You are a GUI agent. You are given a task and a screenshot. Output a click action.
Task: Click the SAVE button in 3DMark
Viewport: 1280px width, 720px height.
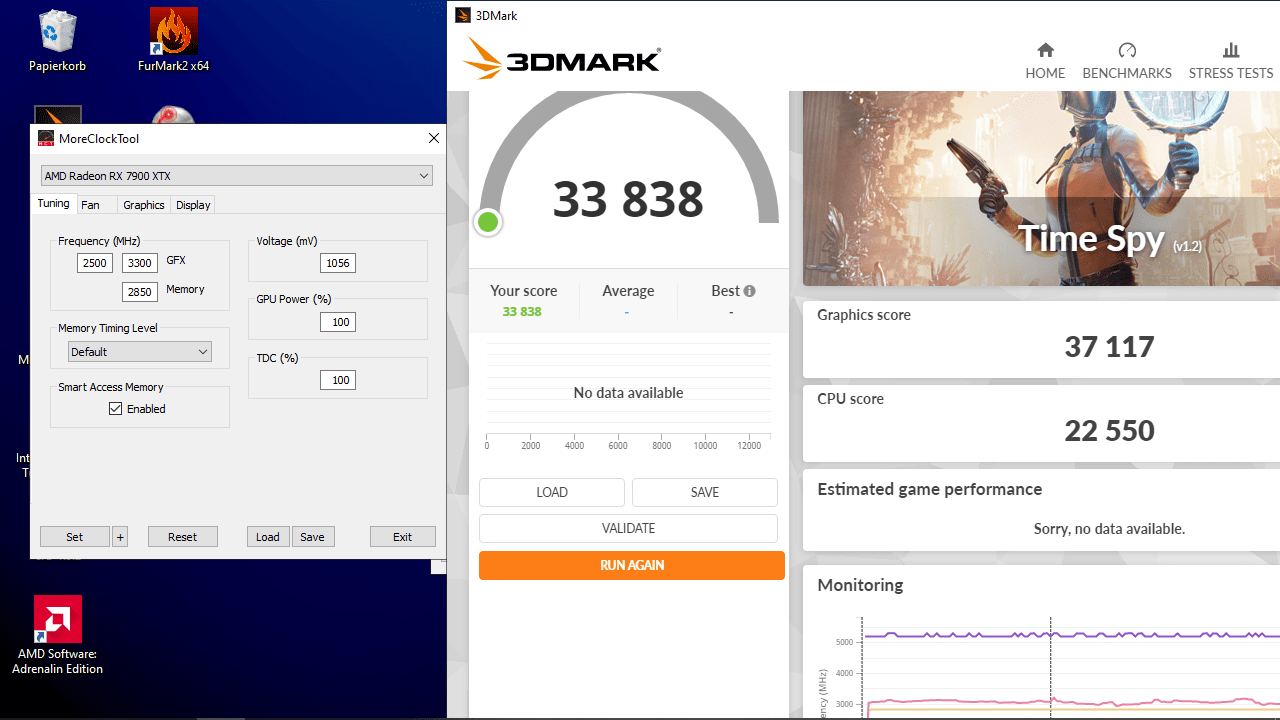click(x=705, y=492)
